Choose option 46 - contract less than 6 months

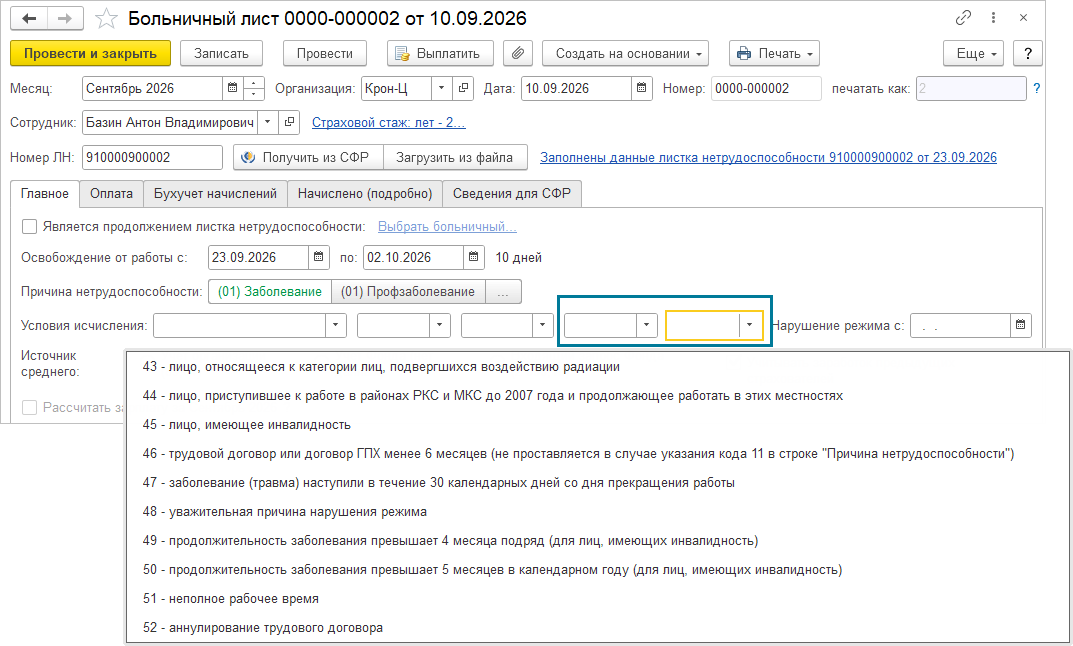597,454
